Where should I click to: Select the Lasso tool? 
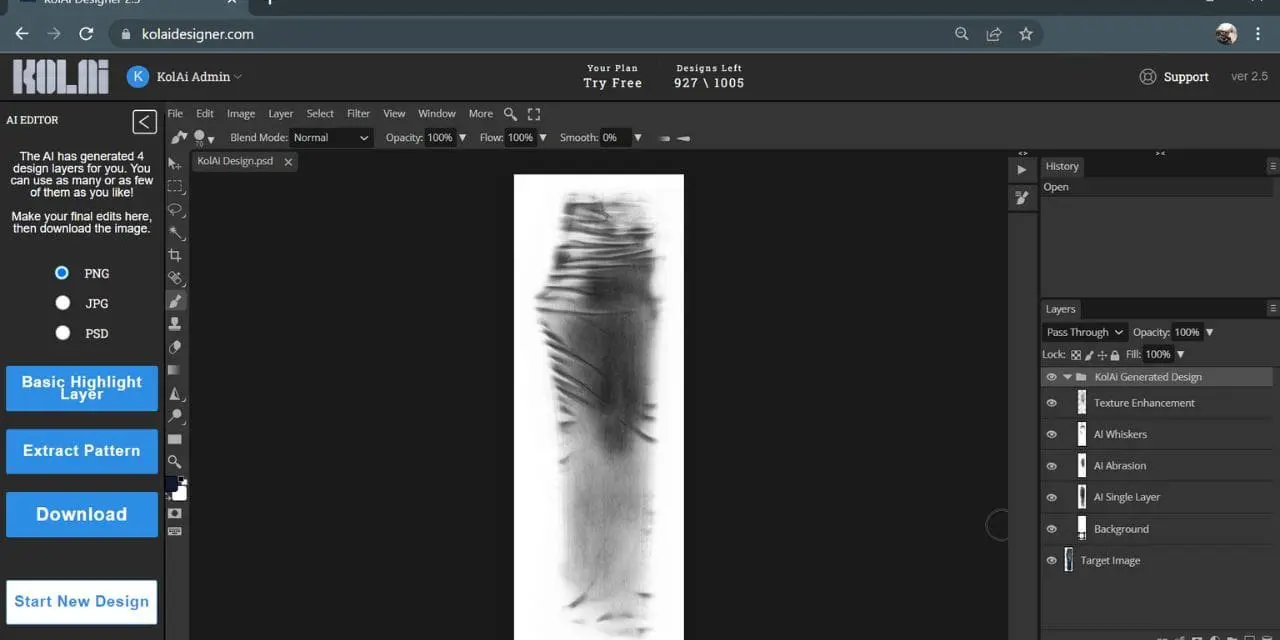coord(175,209)
